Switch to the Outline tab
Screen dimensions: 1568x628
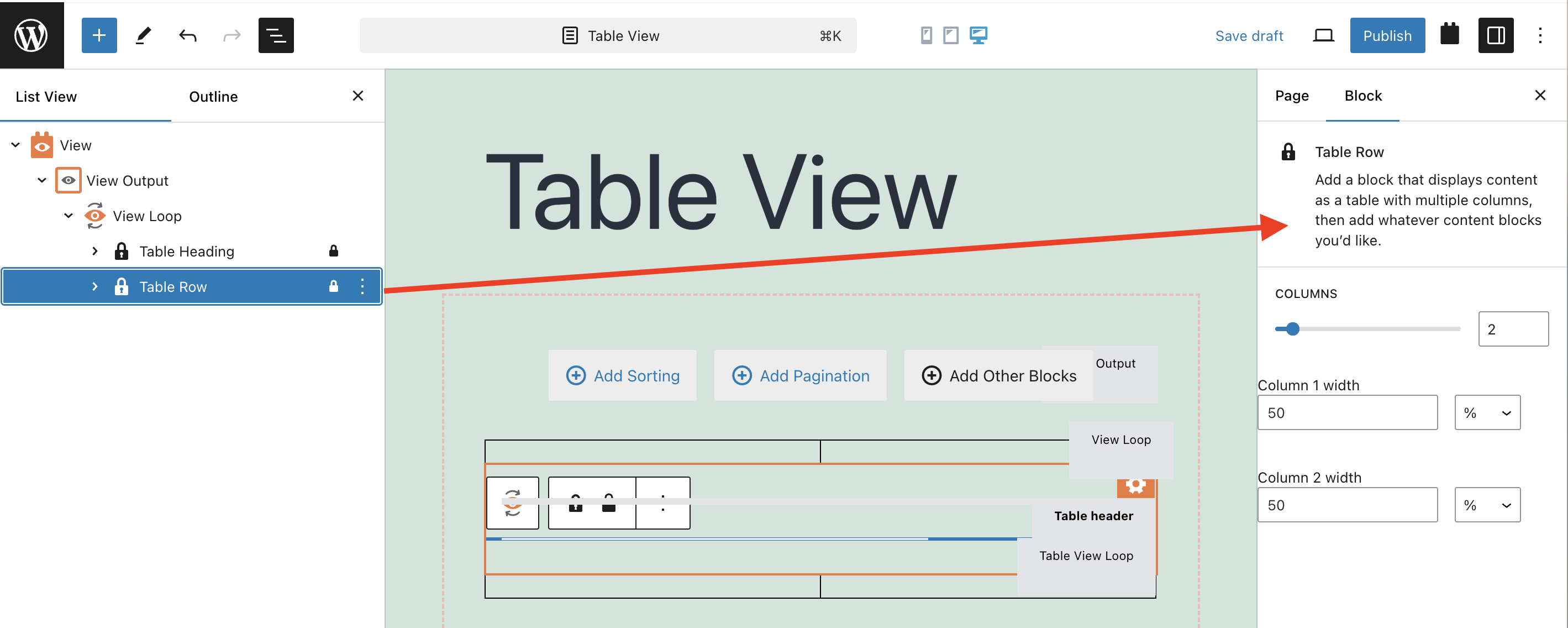(x=213, y=96)
